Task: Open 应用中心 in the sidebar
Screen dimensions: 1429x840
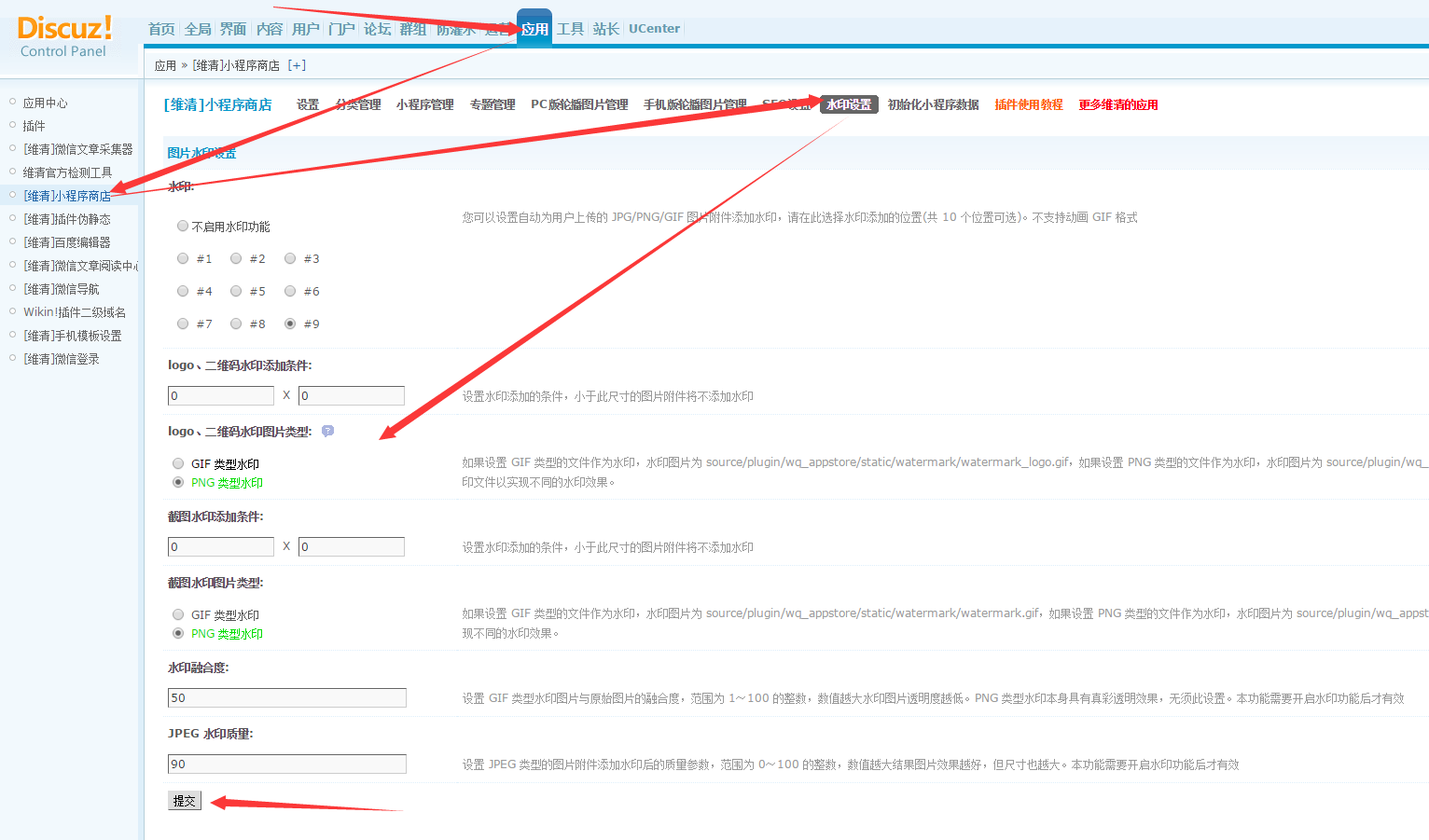Action: point(46,103)
